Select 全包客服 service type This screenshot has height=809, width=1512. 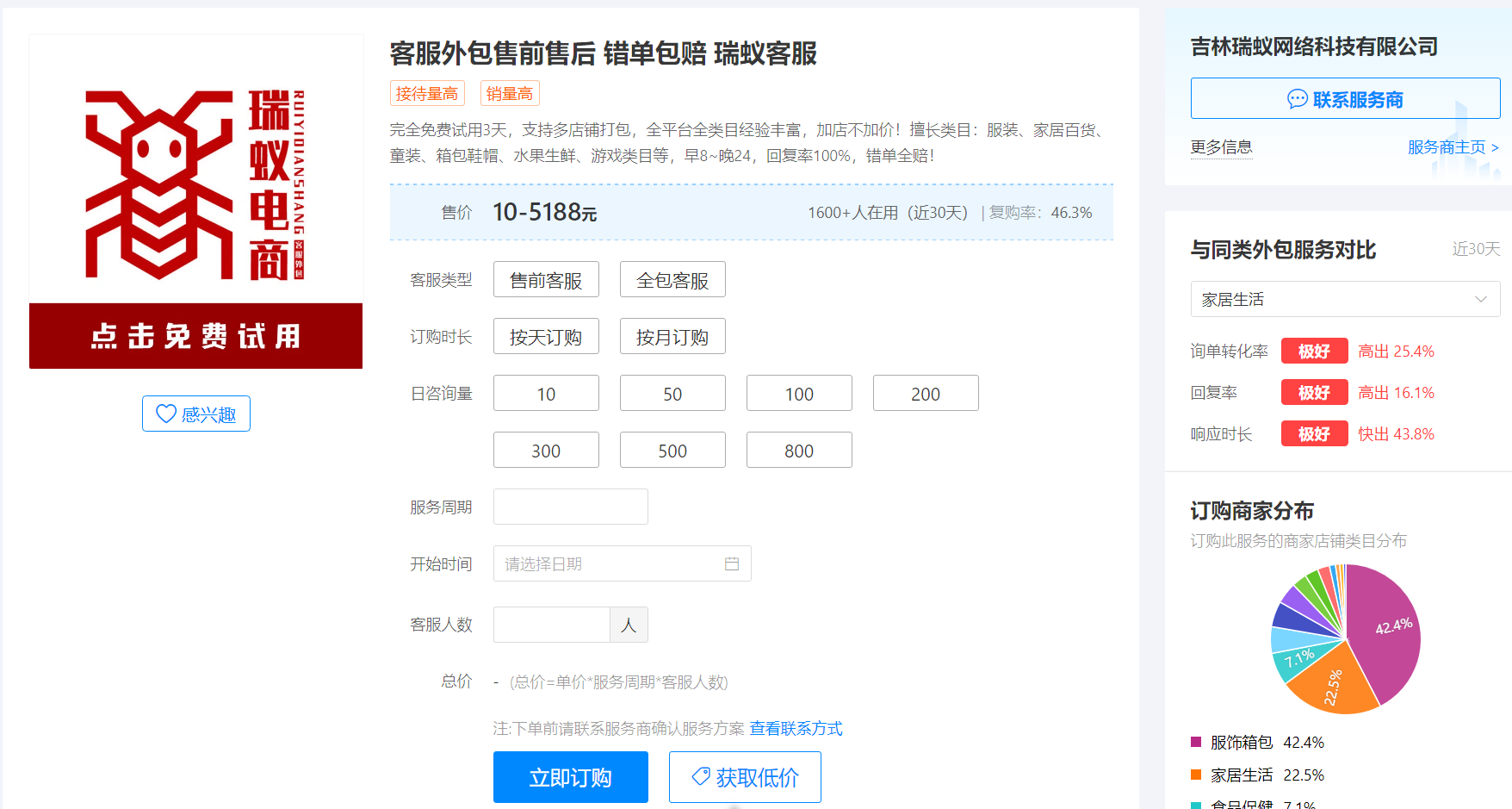[672, 280]
